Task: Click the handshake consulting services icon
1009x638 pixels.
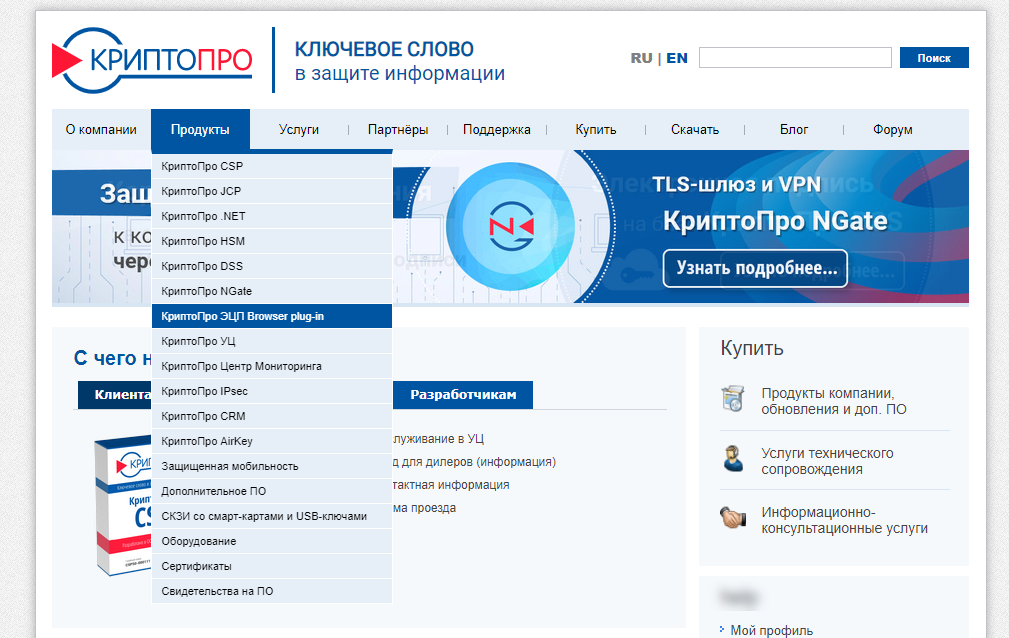Action: click(x=733, y=517)
